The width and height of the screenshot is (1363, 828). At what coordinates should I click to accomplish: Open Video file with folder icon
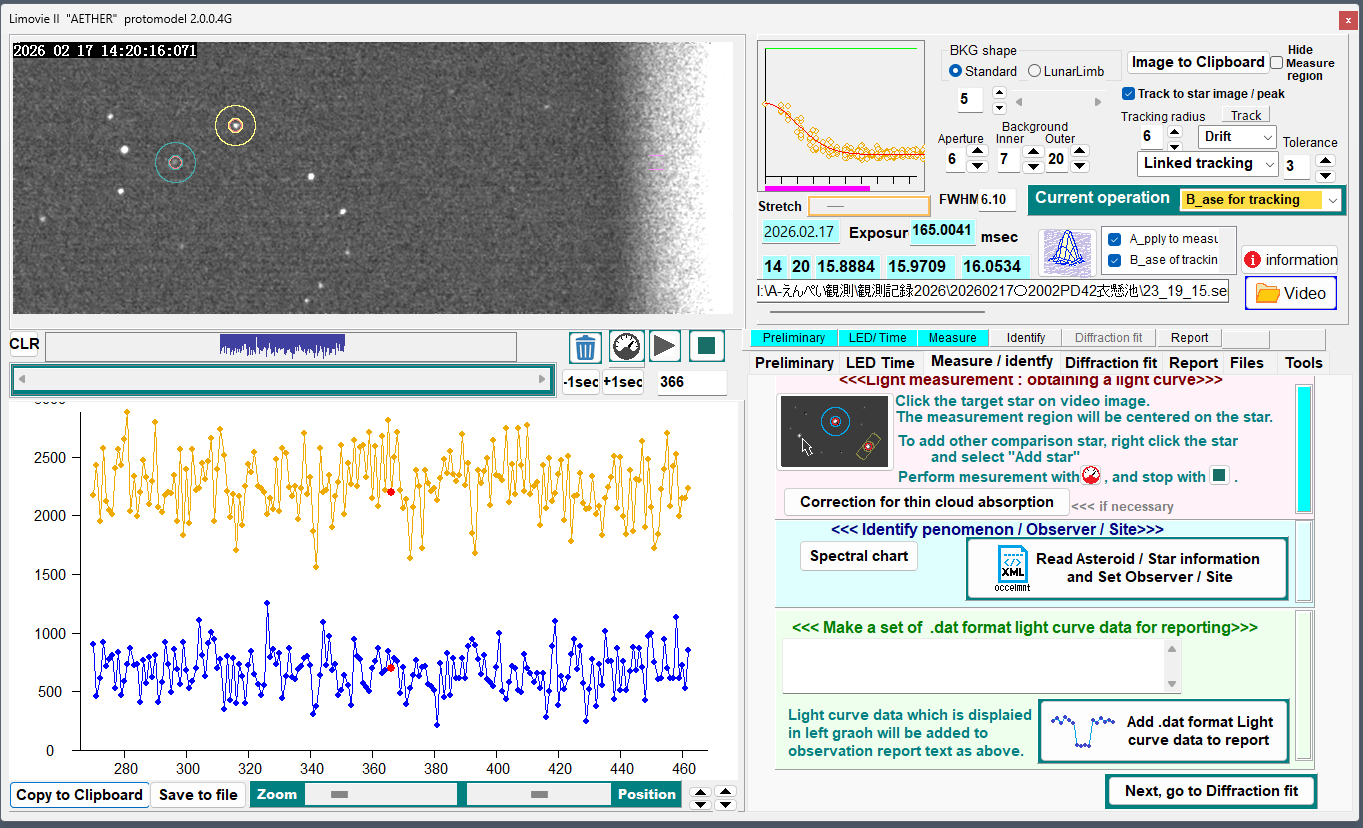point(1291,293)
